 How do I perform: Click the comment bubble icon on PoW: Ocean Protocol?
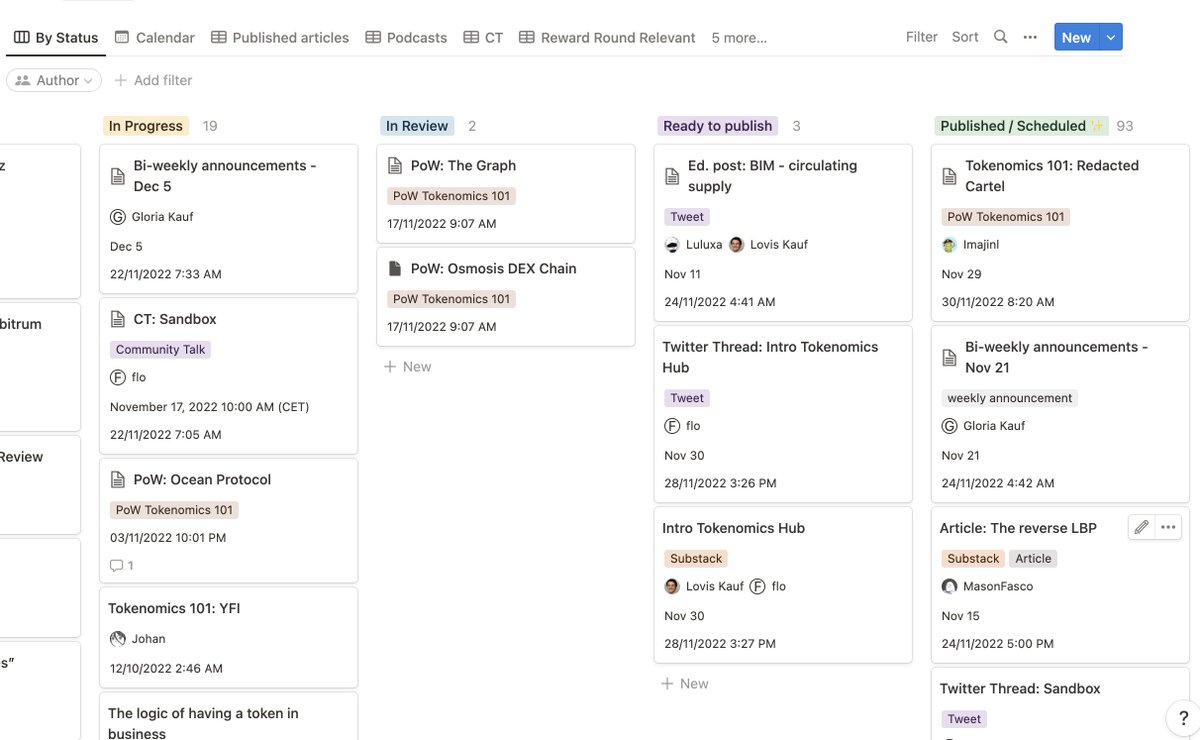coord(116,565)
